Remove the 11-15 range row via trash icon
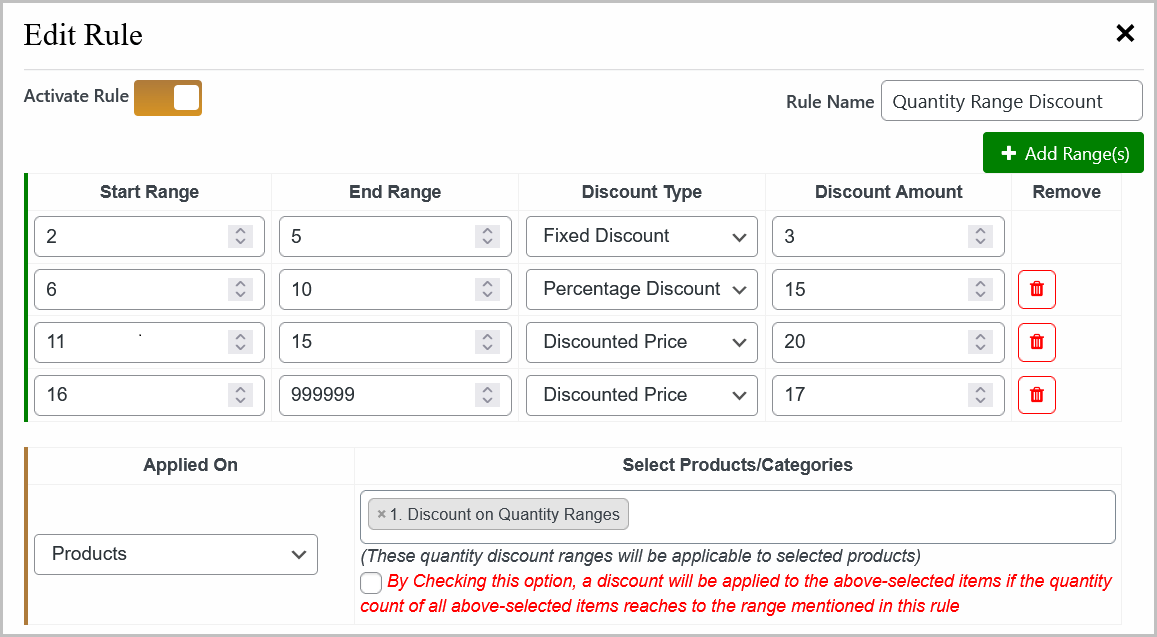The height and width of the screenshot is (637, 1157). point(1036,342)
